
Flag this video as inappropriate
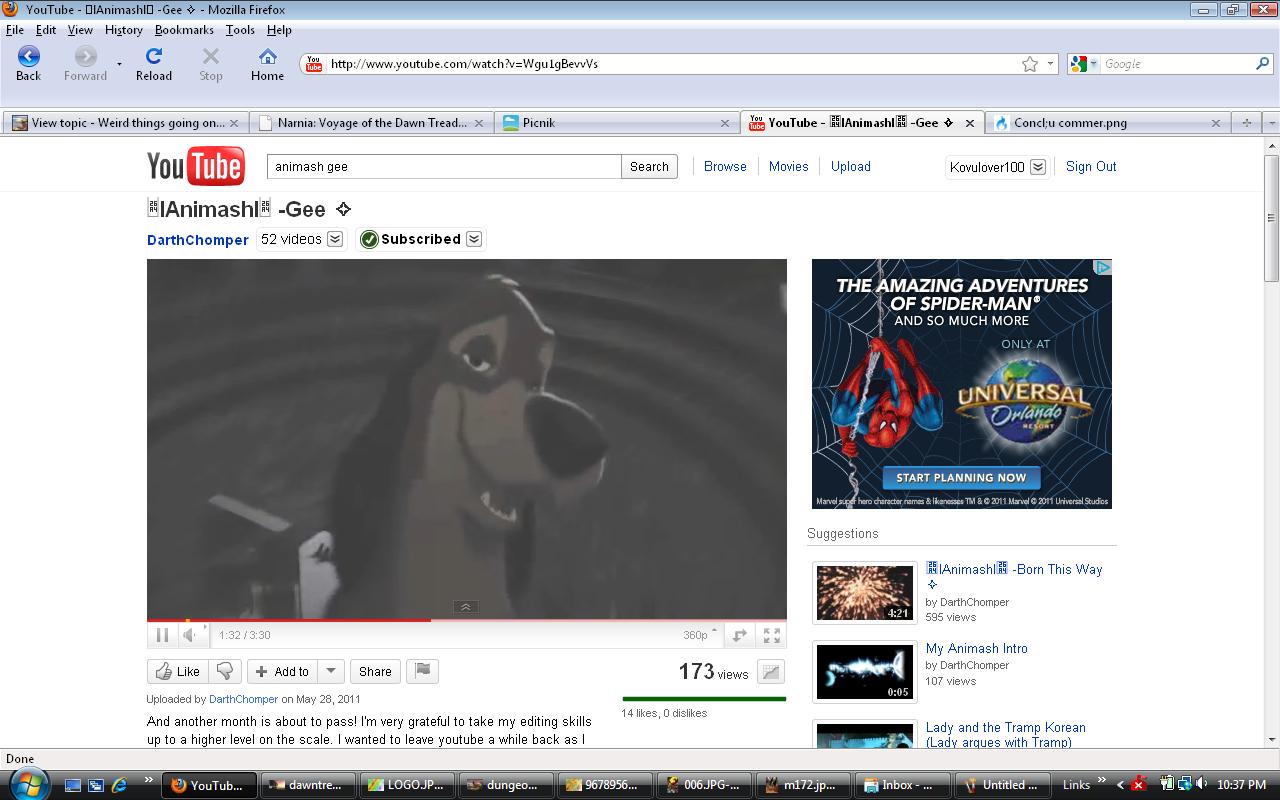click(423, 671)
